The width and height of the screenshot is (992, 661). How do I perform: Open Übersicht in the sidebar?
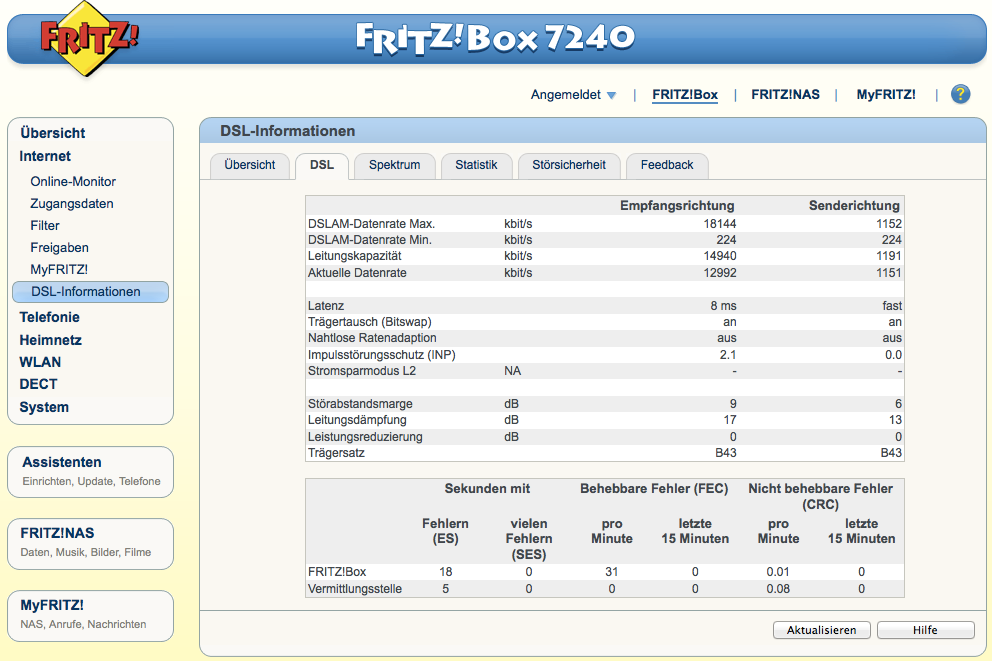click(x=52, y=133)
